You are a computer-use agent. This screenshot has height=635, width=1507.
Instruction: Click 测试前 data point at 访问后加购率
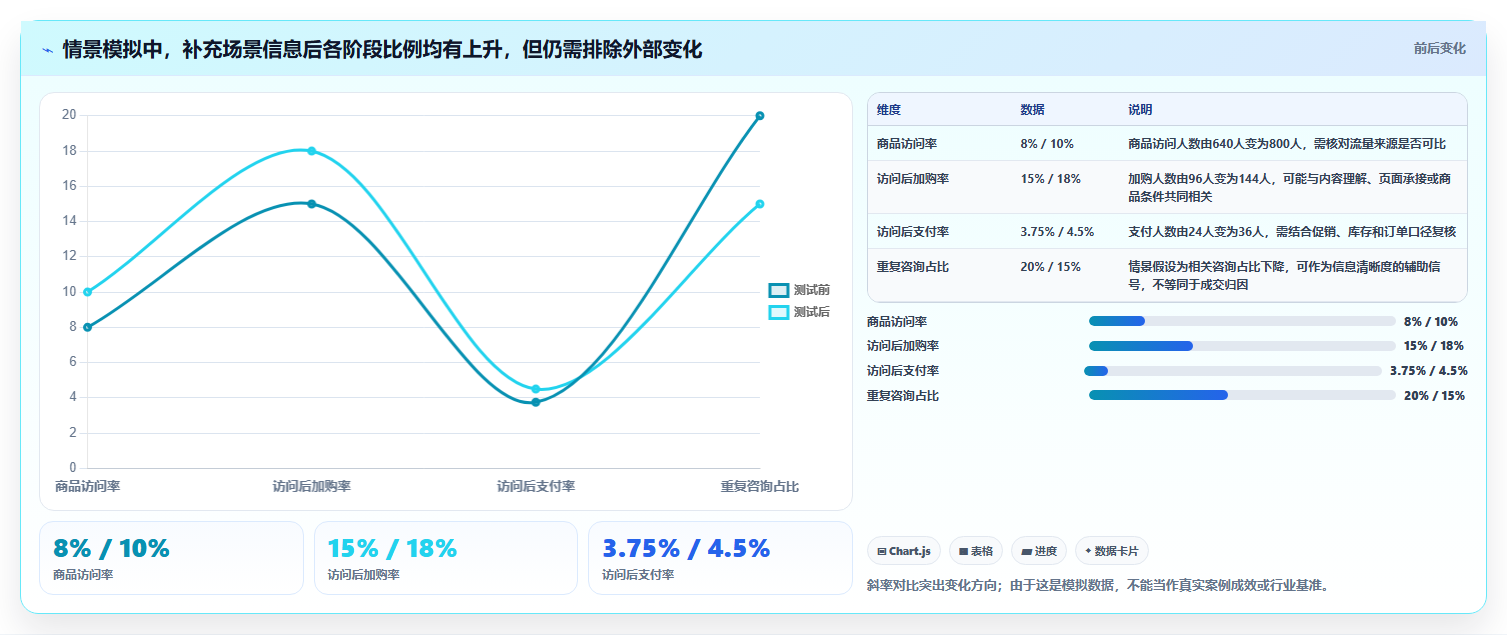[312, 204]
